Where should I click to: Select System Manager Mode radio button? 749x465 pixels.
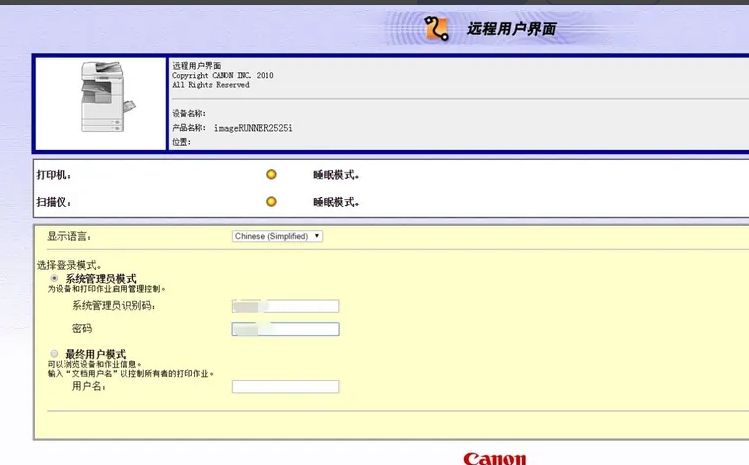coord(54,278)
